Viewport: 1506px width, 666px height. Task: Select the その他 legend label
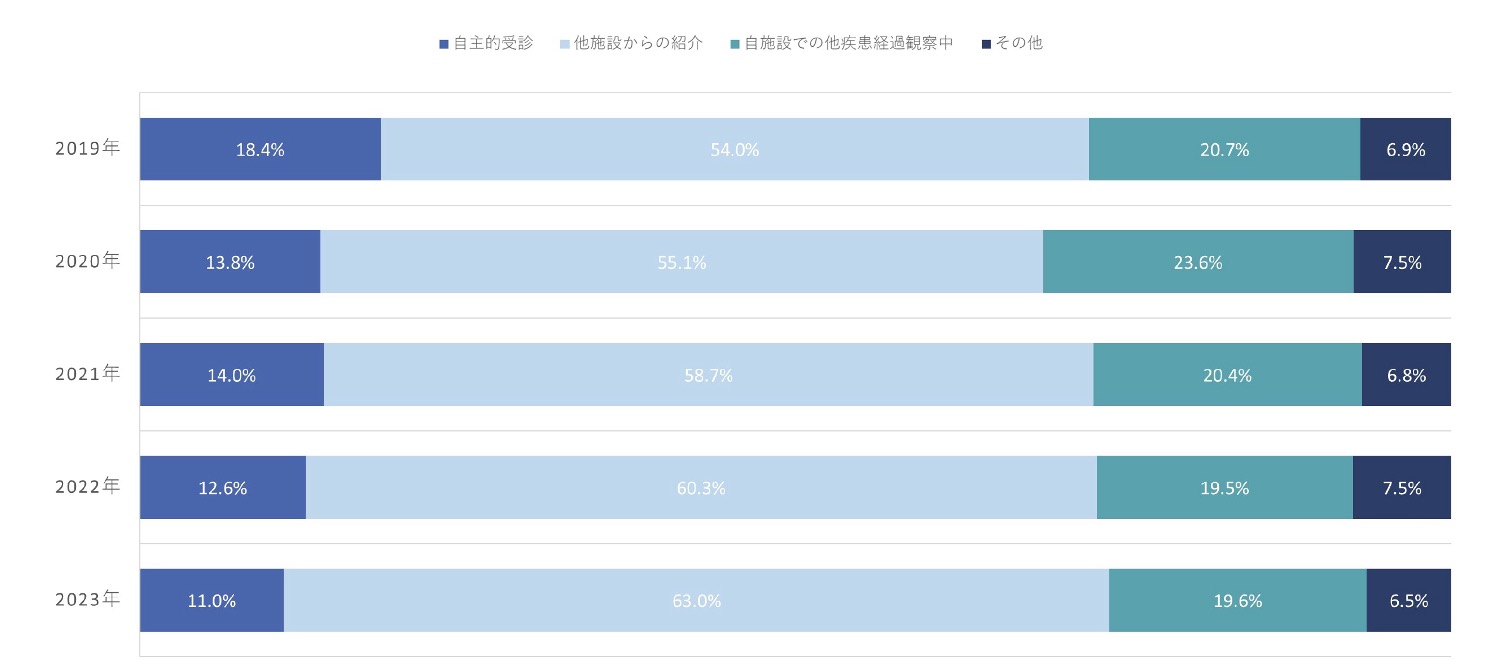pyautogui.click(x=1019, y=43)
